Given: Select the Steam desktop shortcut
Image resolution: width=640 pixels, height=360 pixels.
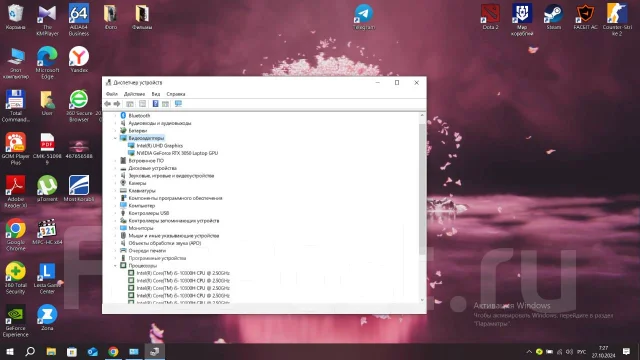Looking at the screenshot, I should point(553,17).
